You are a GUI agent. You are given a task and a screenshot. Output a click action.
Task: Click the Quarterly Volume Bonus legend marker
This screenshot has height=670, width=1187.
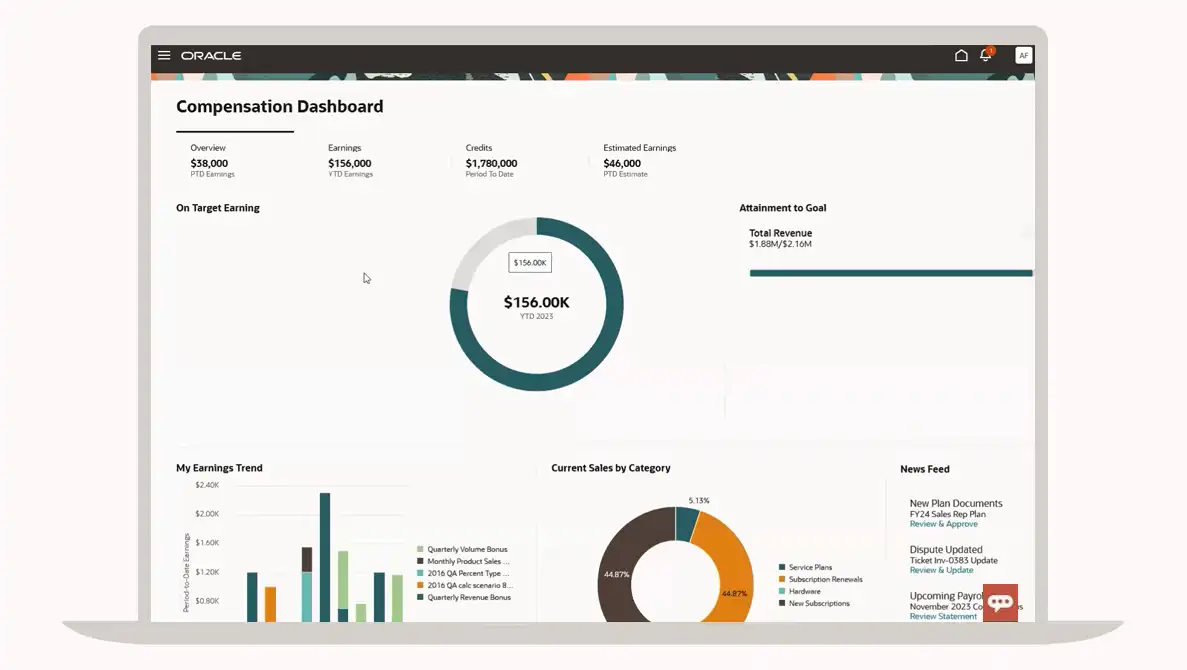tap(421, 549)
